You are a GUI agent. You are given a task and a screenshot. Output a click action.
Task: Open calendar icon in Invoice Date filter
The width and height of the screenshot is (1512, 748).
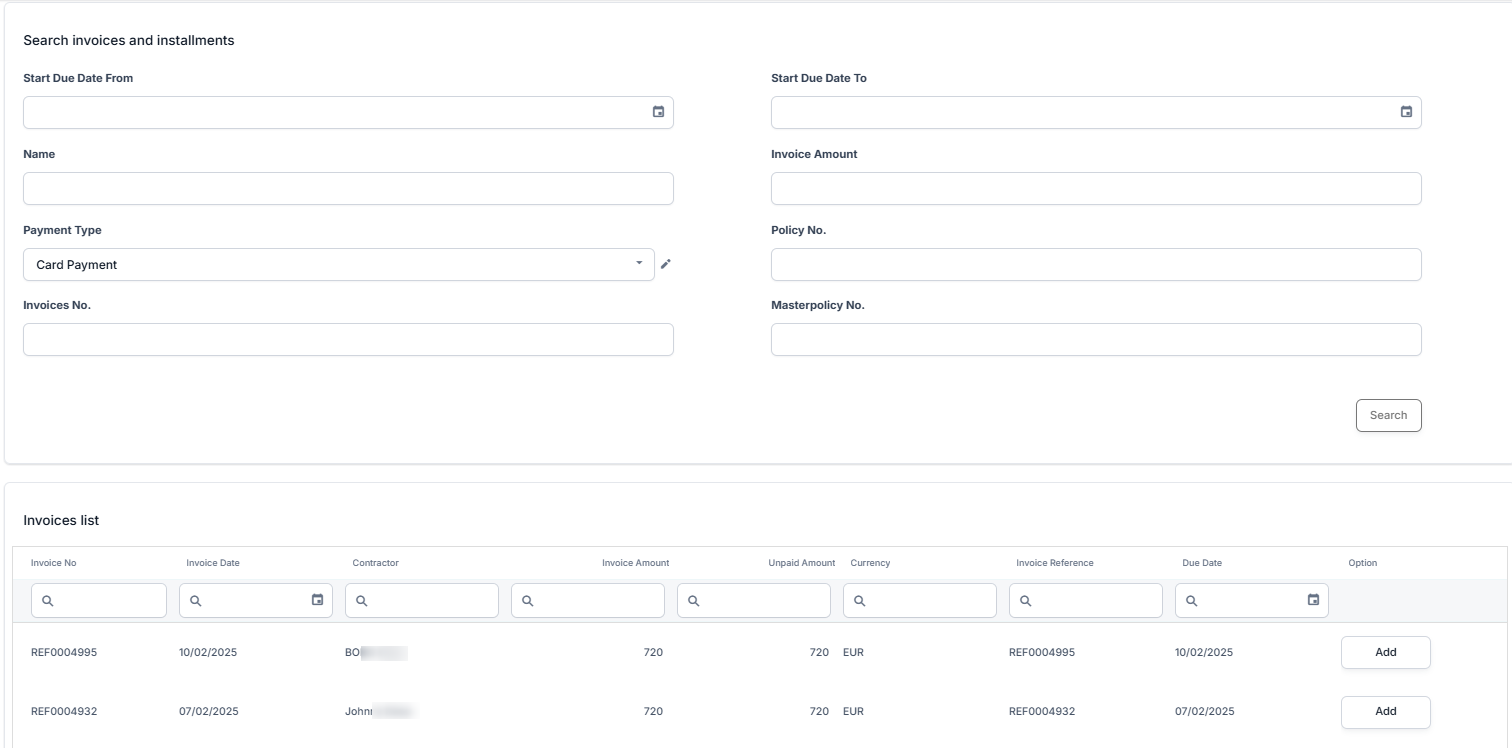pos(317,600)
